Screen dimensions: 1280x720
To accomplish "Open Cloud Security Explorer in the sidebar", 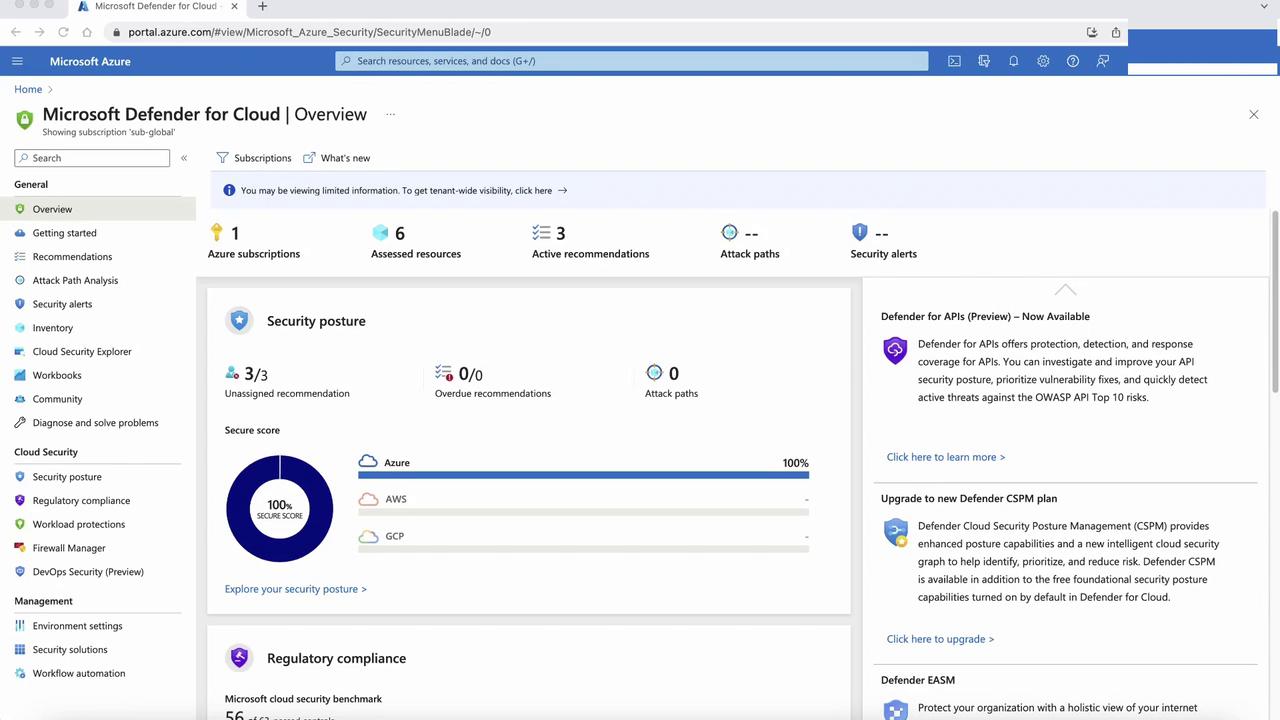I will click(x=82, y=352).
